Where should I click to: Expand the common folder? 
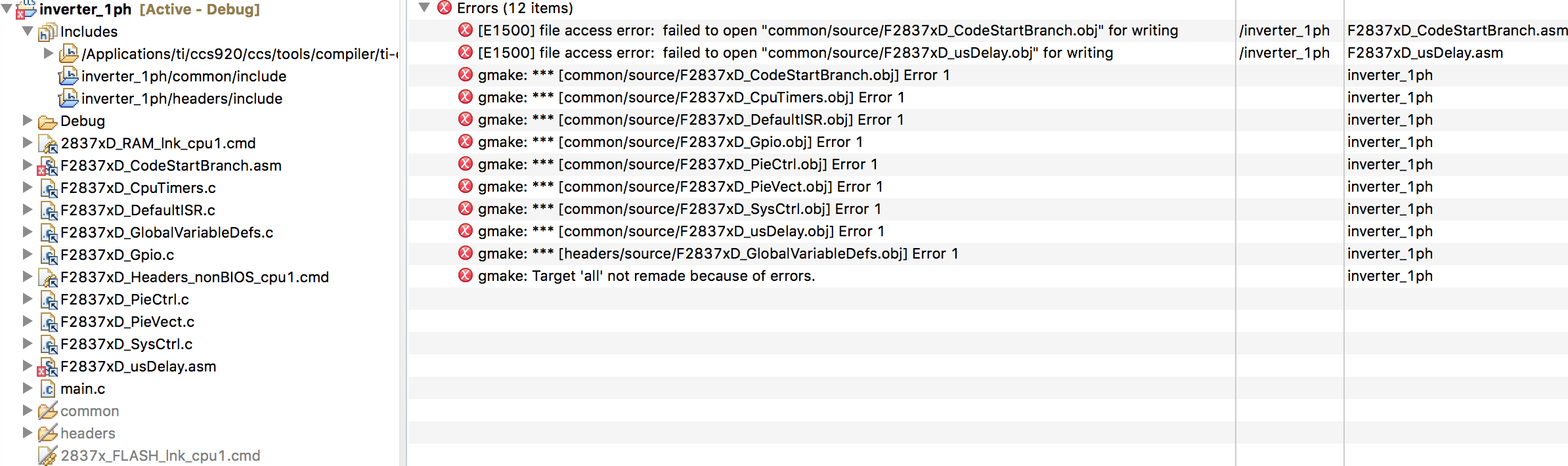(x=26, y=411)
